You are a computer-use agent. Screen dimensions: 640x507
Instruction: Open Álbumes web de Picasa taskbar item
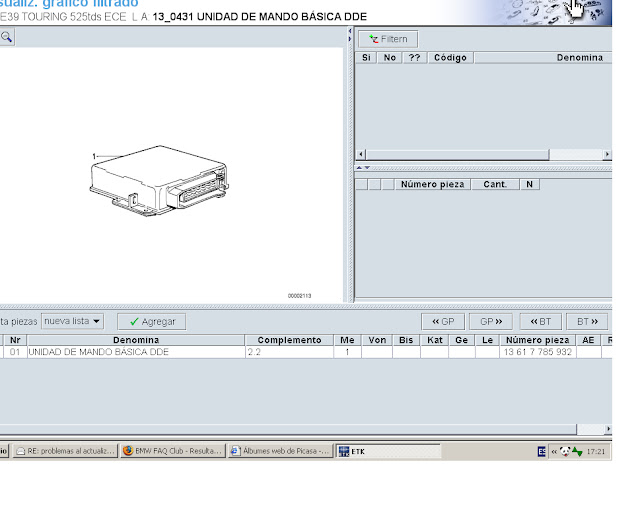[x=280, y=451]
